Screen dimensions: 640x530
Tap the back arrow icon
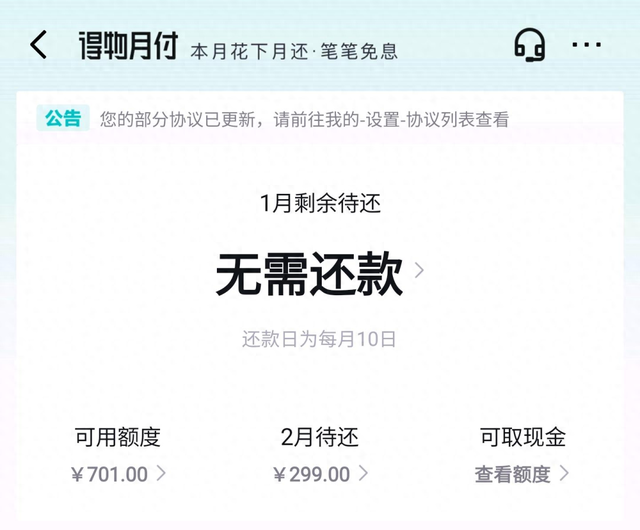[38, 45]
